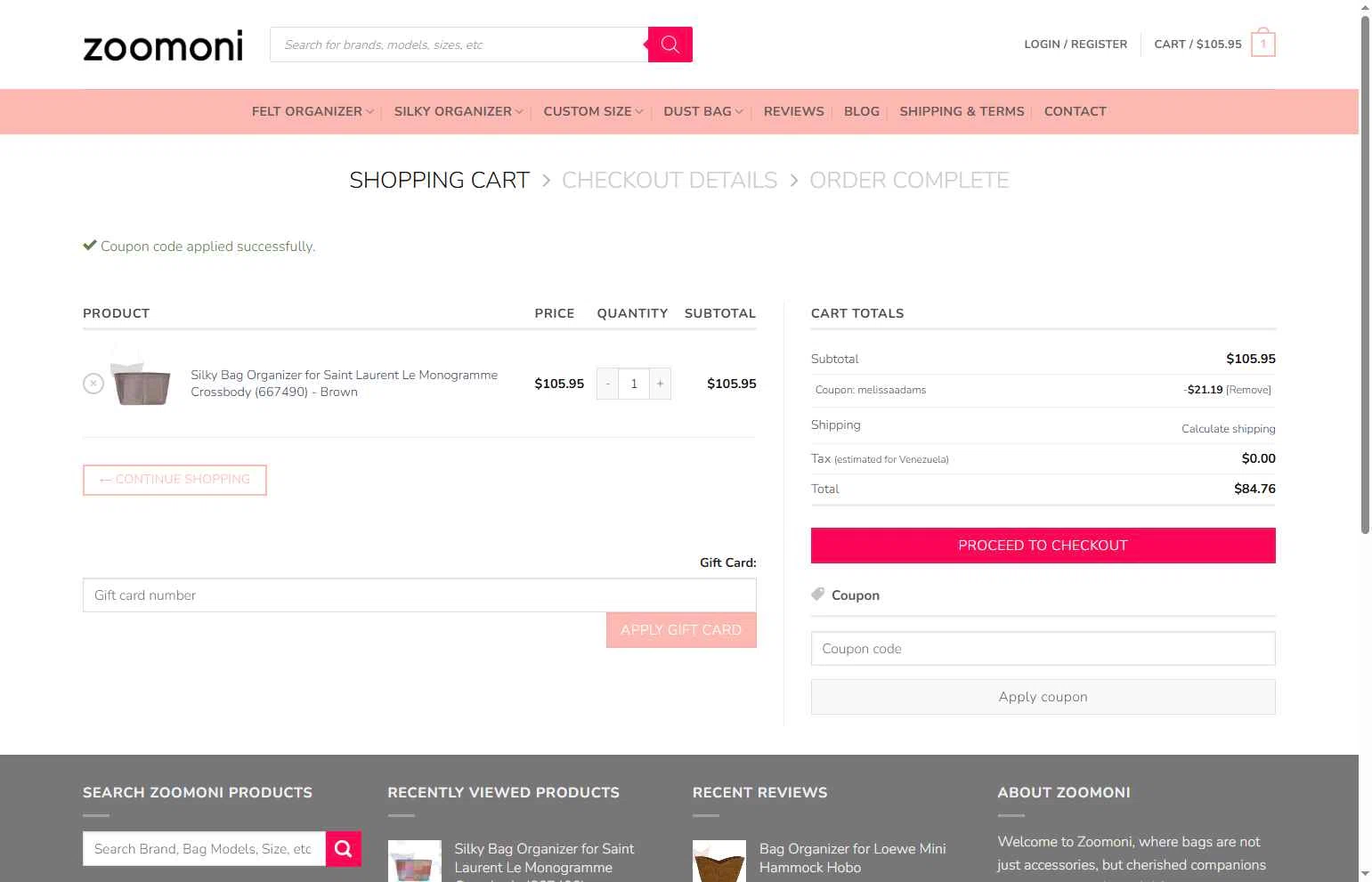This screenshot has width=1372, height=882.
Task: Expand the Custom Size menu
Action: click(x=593, y=111)
